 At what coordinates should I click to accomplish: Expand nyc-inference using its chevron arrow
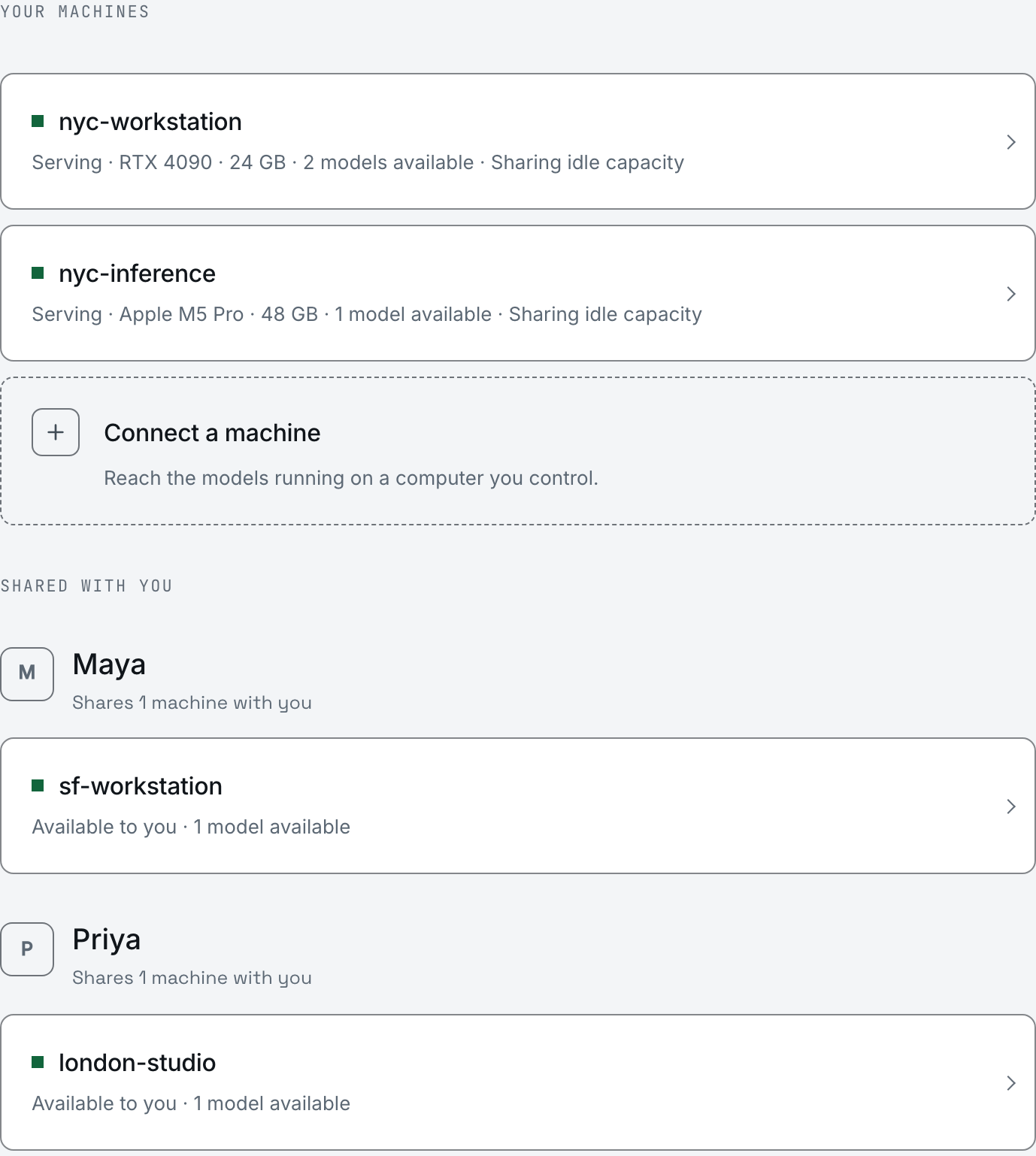[1011, 294]
